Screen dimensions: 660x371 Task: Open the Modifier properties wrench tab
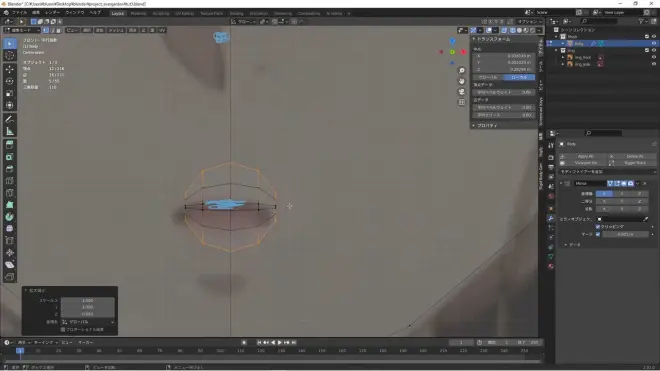[x=551, y=218]
